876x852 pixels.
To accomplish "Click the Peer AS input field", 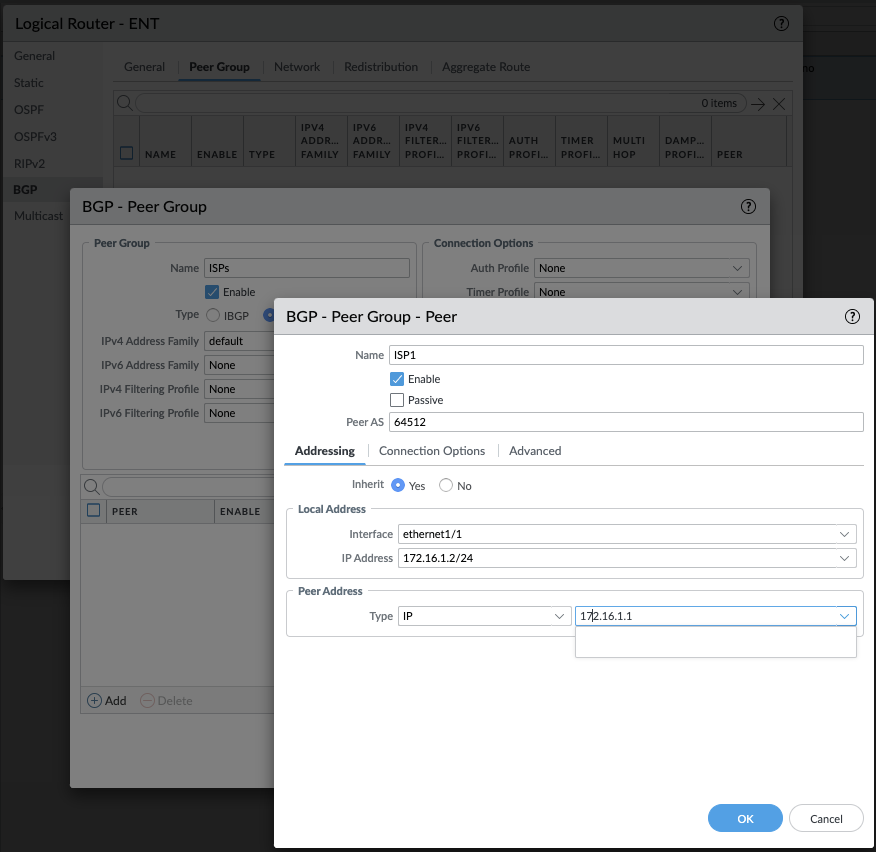I will [625, 422].
